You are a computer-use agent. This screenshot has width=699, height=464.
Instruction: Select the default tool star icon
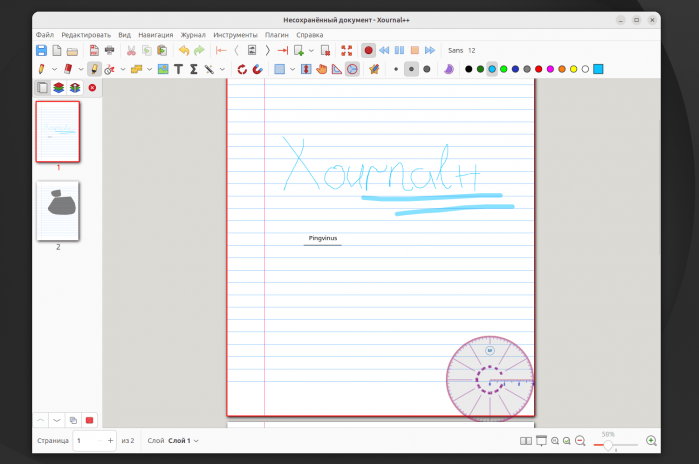click(374, 69)
